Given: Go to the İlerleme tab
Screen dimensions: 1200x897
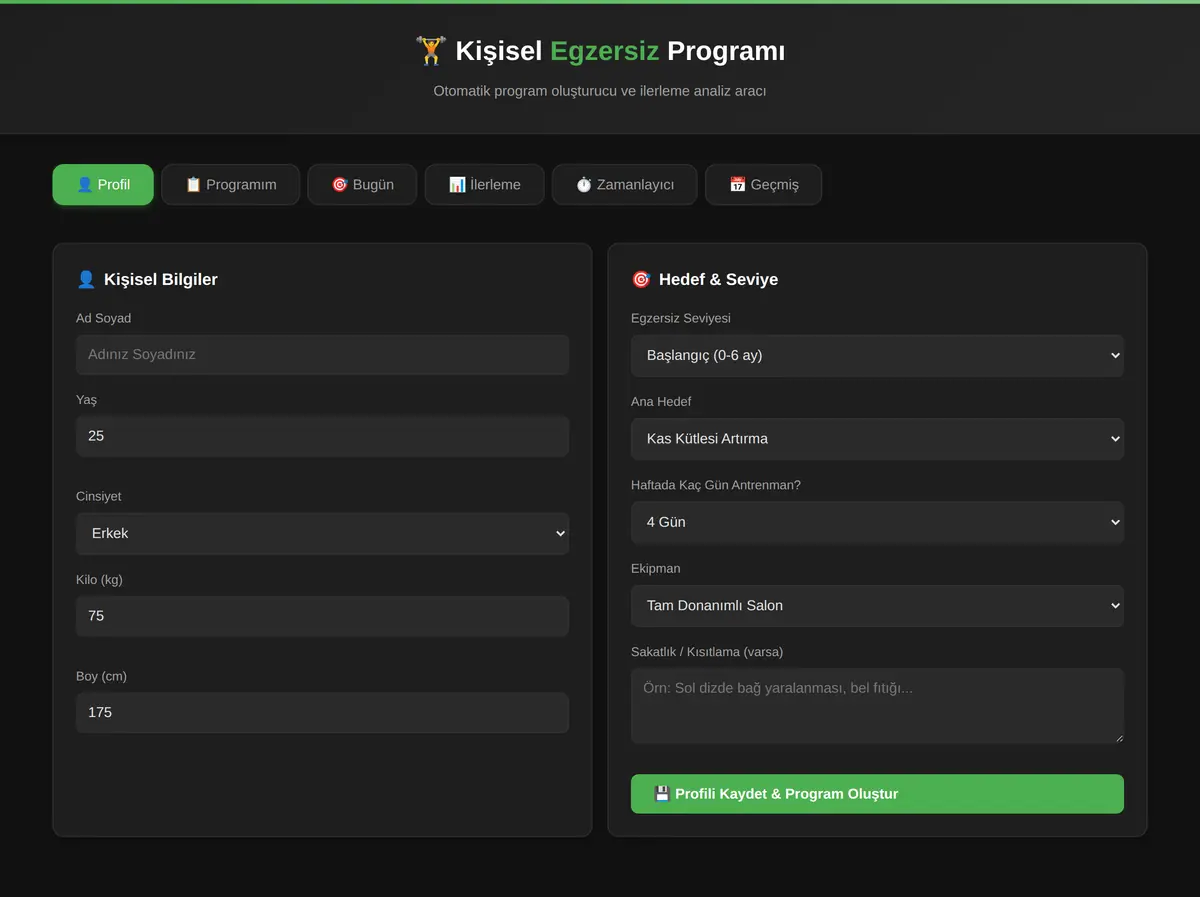Looking at the screenshot, I should [x=485, y=185].
